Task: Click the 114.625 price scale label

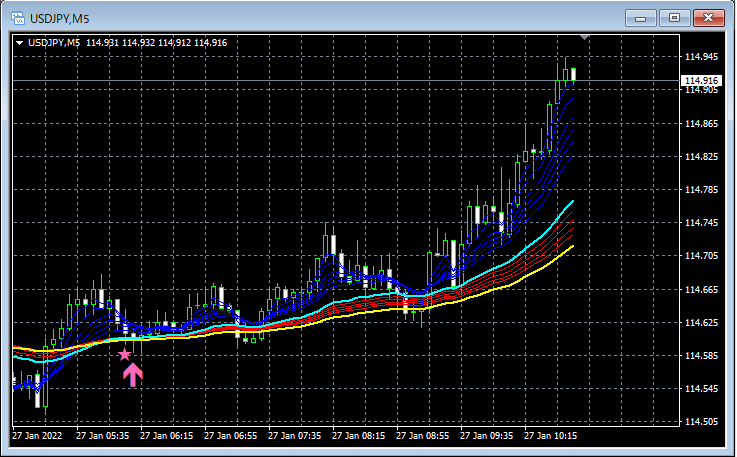Action: (701, 323)
